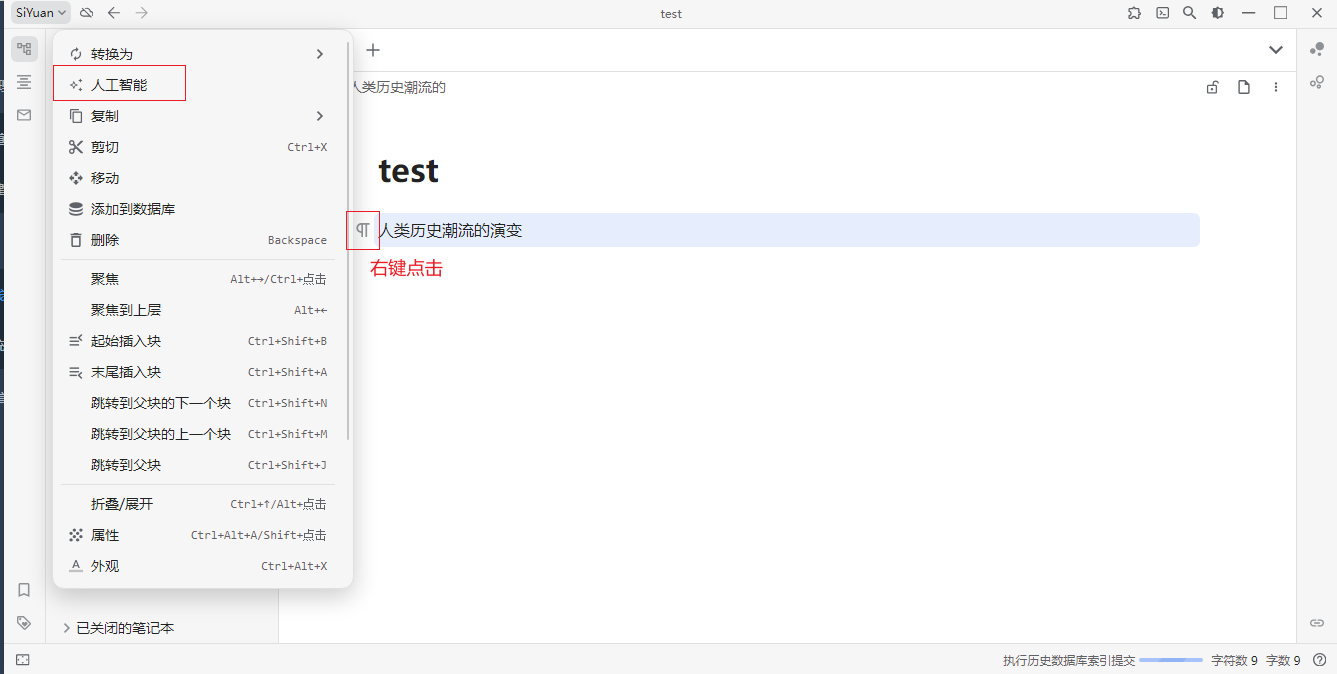Select 跳转到父块的下一个块

pos(198,403)
